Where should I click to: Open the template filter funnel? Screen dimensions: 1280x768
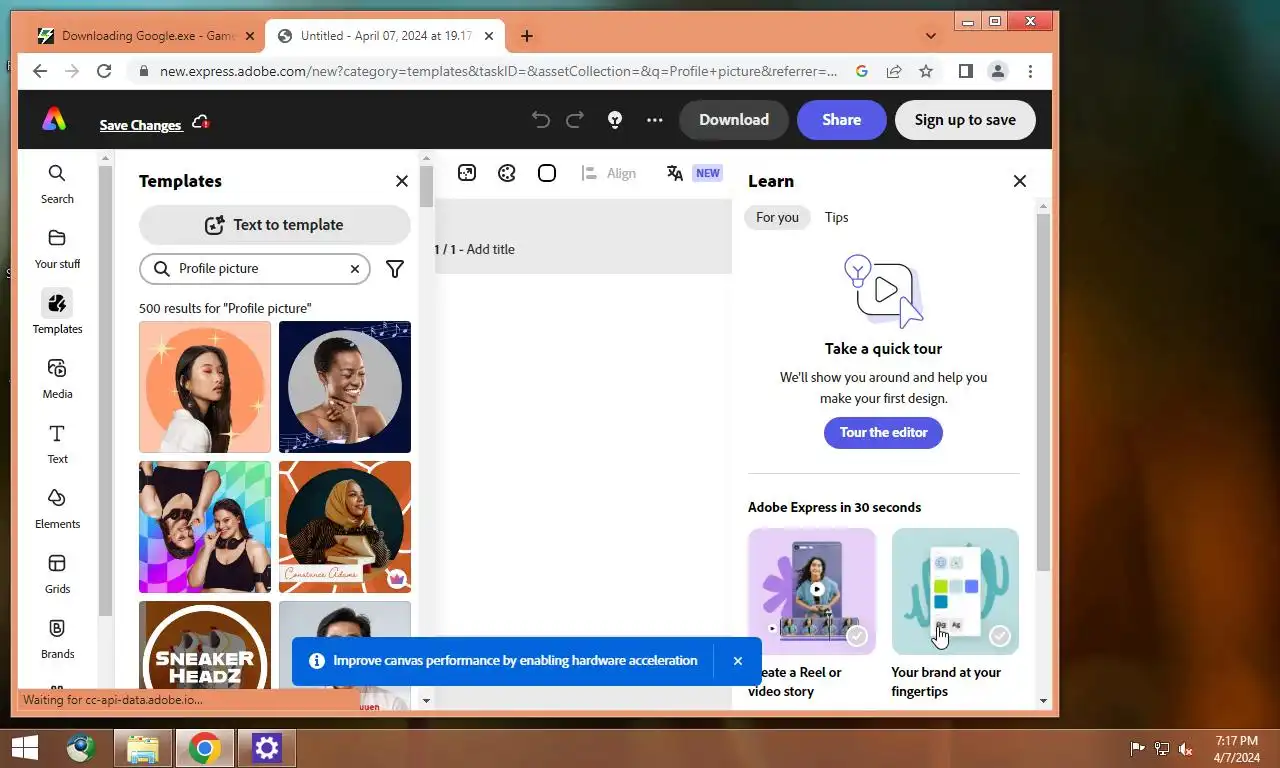[395, 269]
